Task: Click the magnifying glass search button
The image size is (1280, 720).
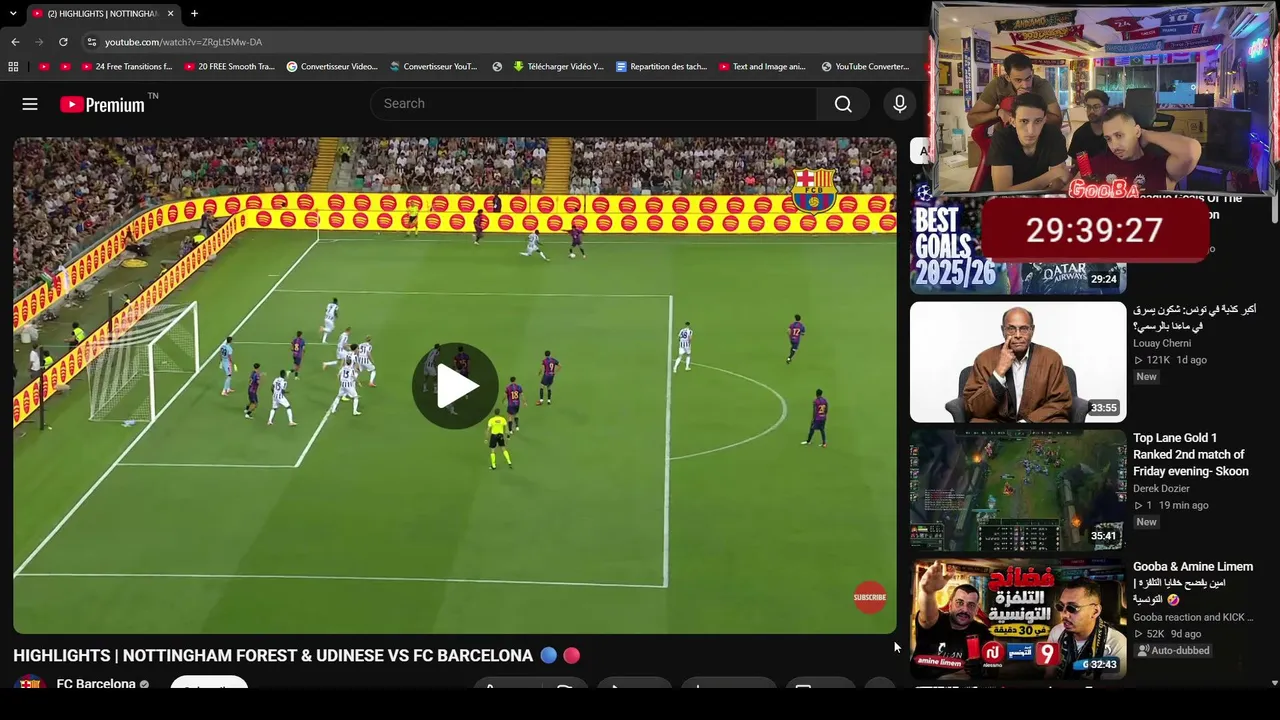Action: (843, 104)
